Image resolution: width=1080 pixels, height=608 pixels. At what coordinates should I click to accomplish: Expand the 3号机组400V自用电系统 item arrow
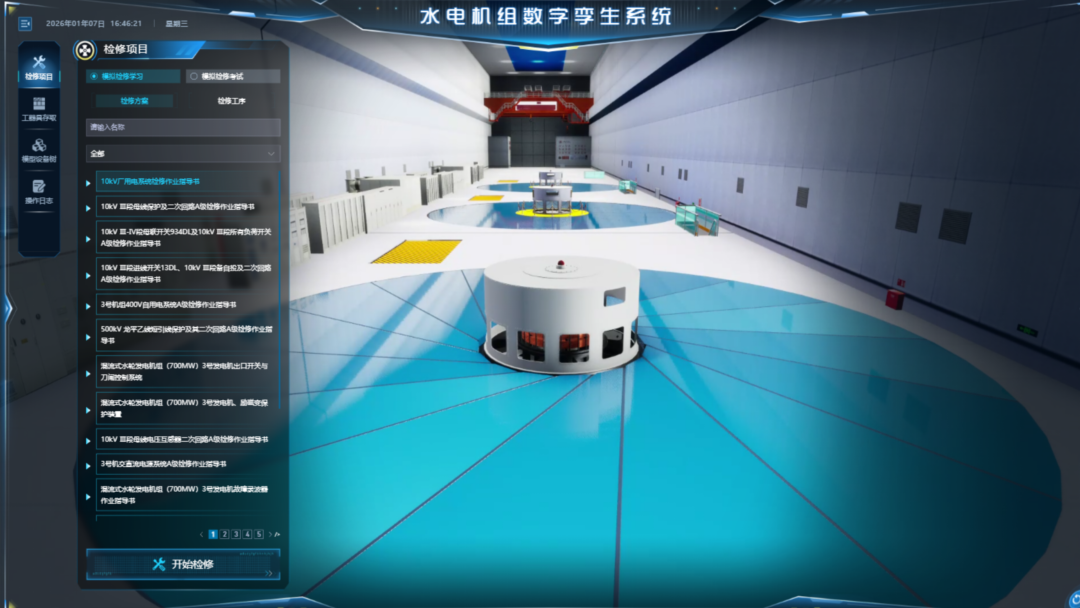coord(89,305)
